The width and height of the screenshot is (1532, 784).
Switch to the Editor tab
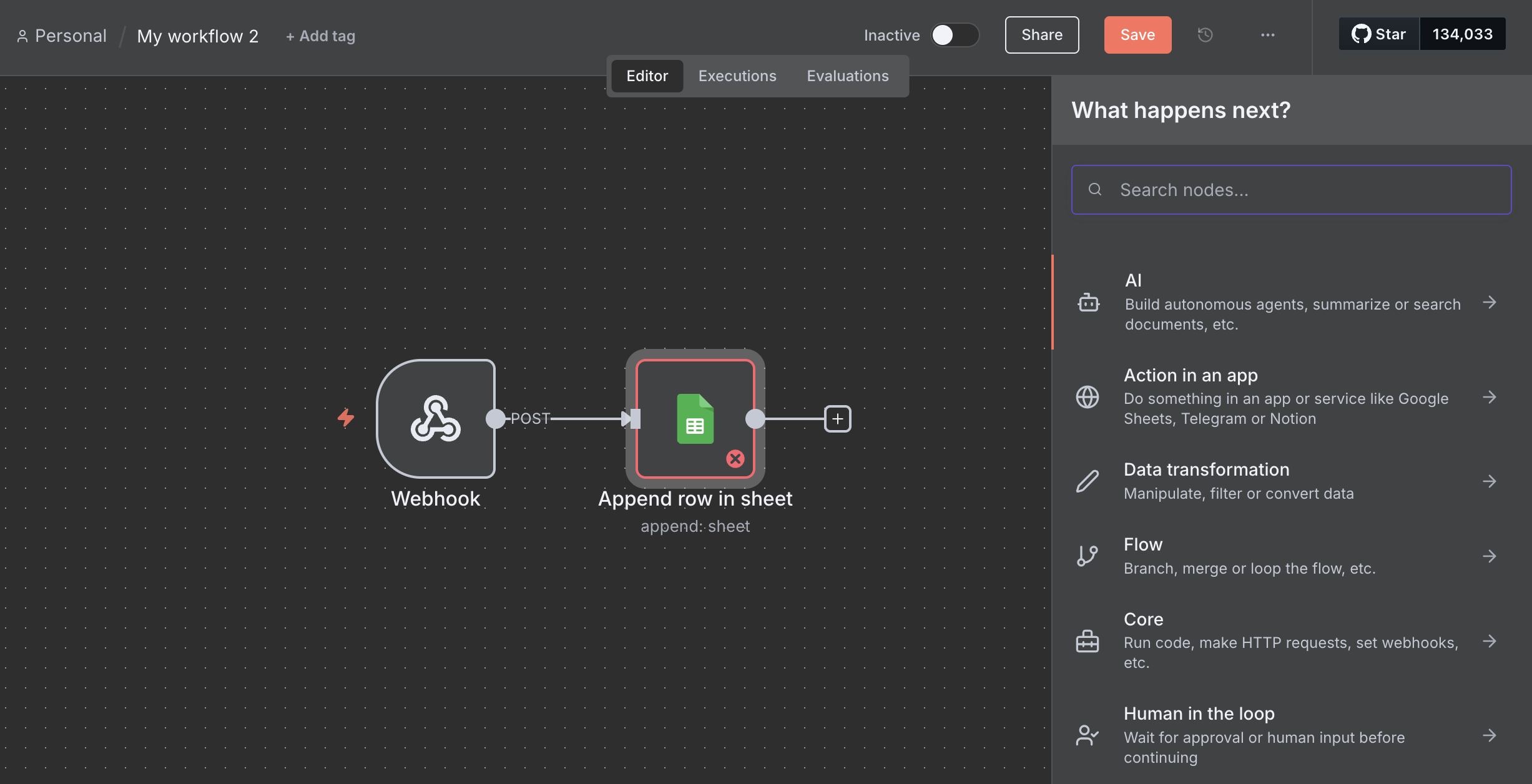(647, 76)
